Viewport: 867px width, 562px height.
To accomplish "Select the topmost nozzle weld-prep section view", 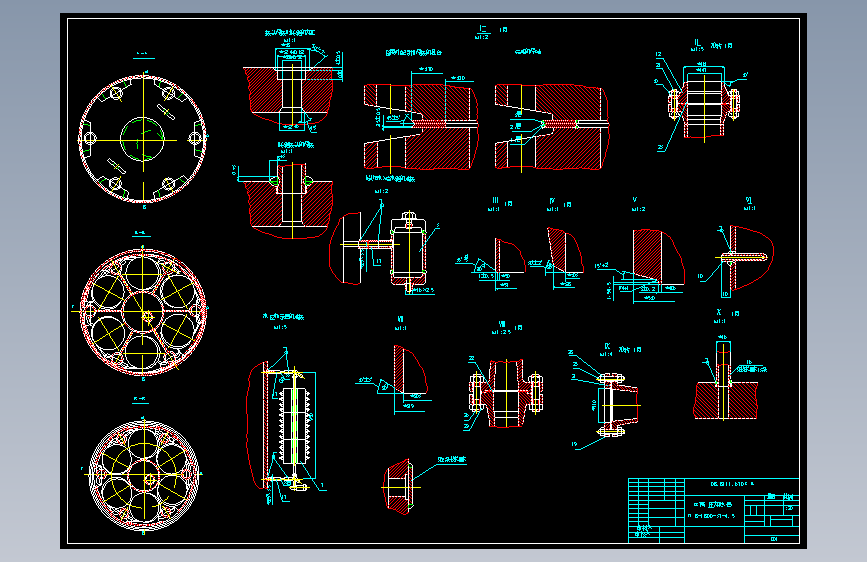I will tap(293, 89).
